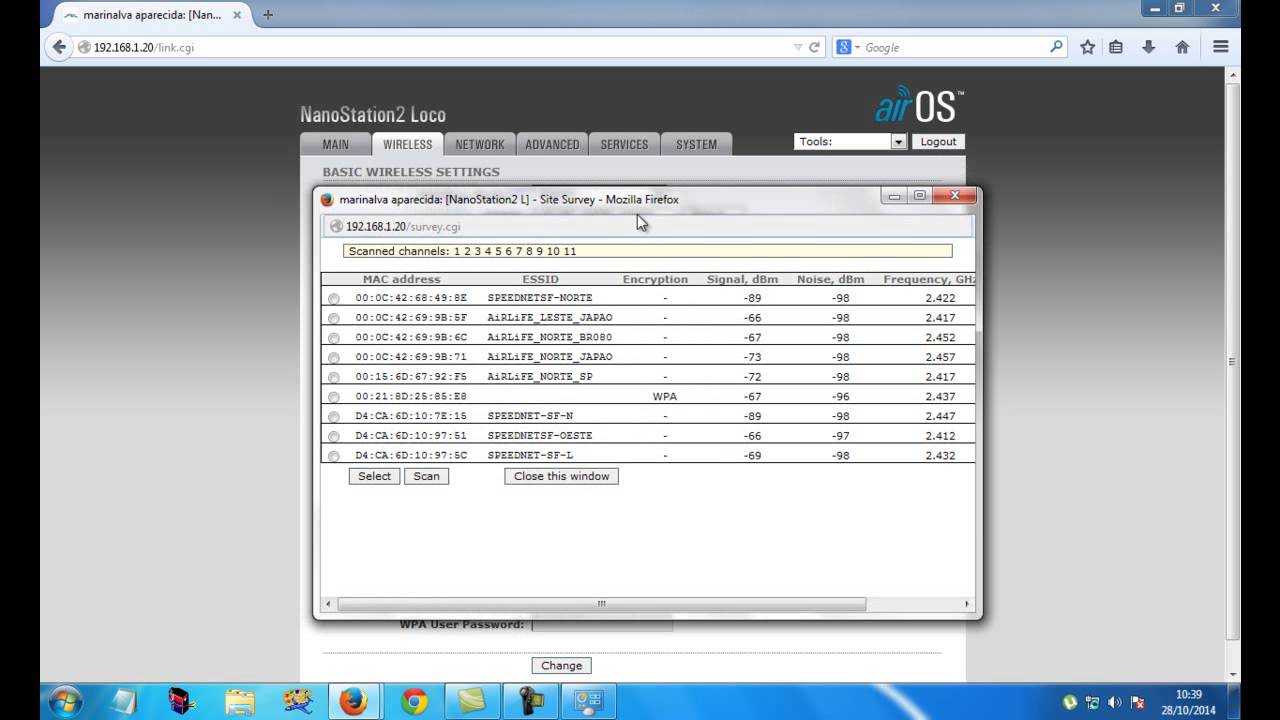
Task: Click scroll right arrow in Site Survey
Action: tap(967, 604)
